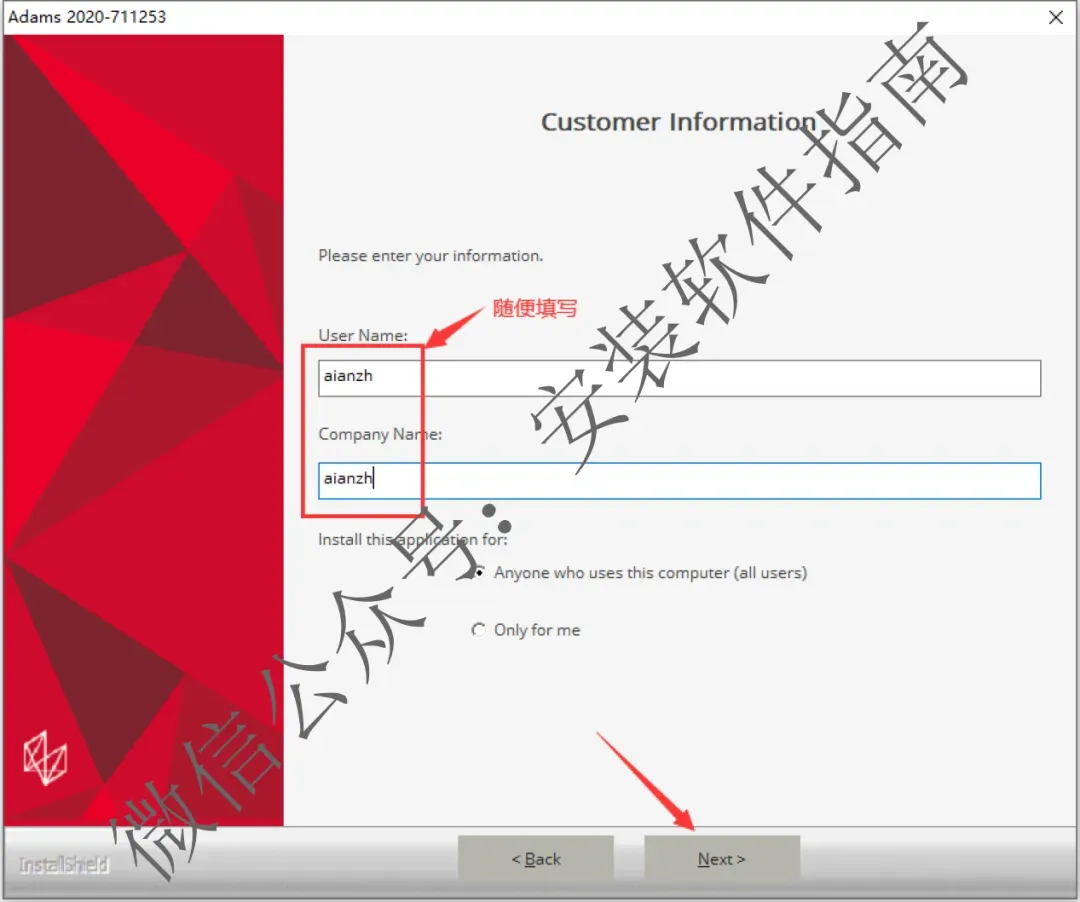Image resolution: width=1080 pixels, height=902 pixels.
Task: Click the InstallShield logo text
Action: [x=64, y=864]
